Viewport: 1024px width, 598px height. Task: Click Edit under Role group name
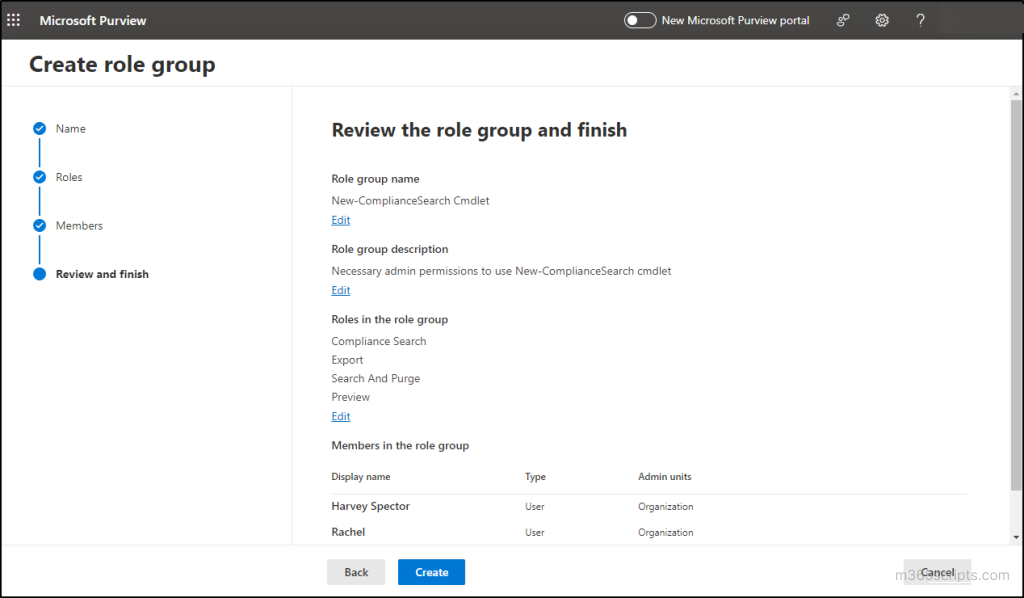coord(340,219)
